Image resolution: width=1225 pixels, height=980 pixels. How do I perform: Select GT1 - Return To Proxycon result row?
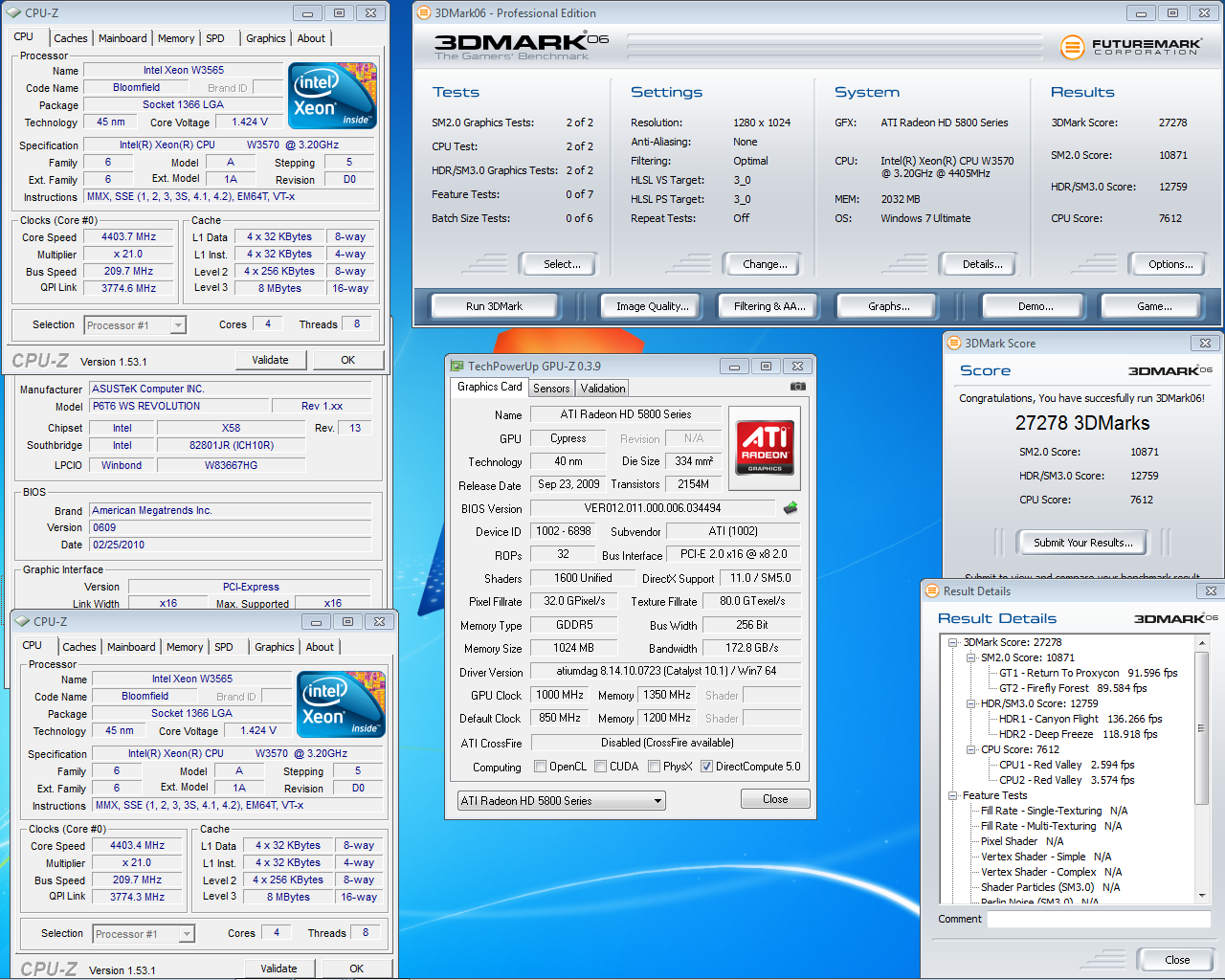pyautogui.click(x=1088, y=673)
